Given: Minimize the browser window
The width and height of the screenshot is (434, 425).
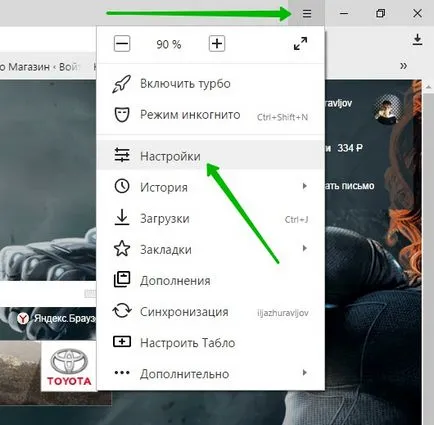Looking at the screenshot, I should click(x=344, y=13).
